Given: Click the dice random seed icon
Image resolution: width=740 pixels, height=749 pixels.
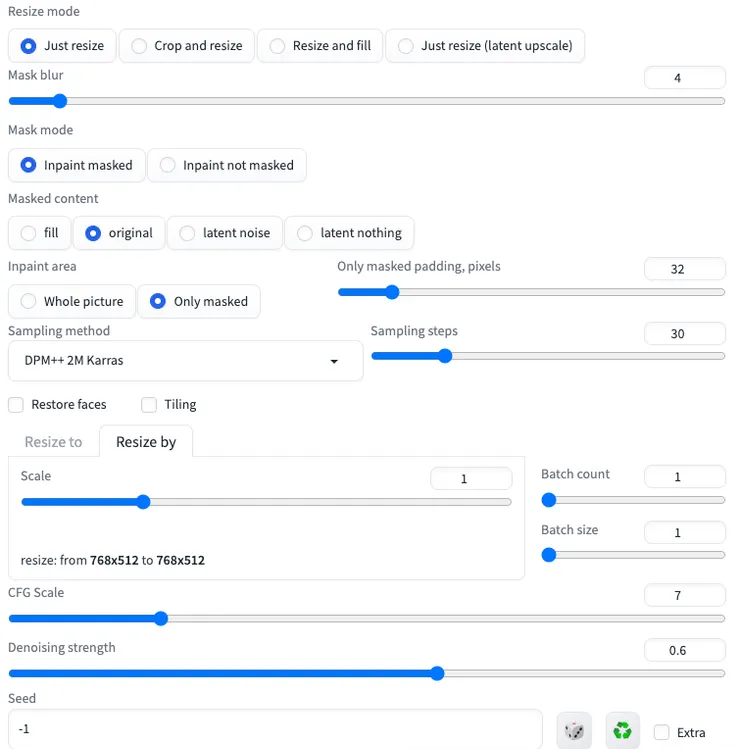Looking at the screenshot, I should point(574,731).
